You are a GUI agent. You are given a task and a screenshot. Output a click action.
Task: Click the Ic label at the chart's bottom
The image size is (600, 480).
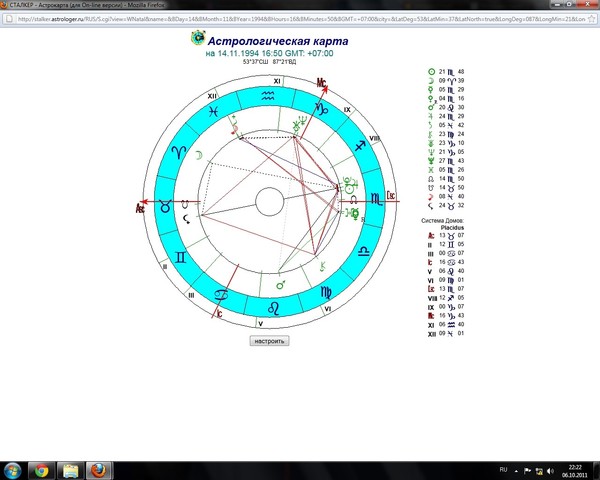click(x=219, y=314)
